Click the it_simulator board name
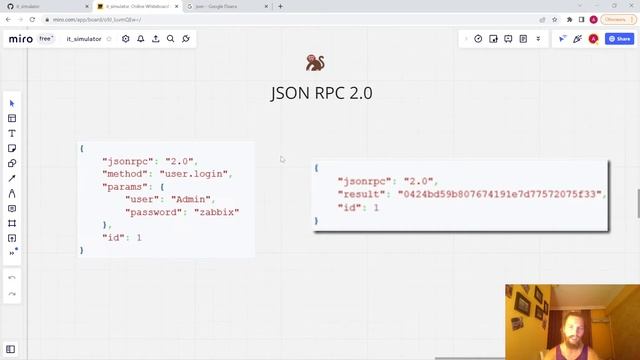Screen dimensions: 640x360 (84, 39)
